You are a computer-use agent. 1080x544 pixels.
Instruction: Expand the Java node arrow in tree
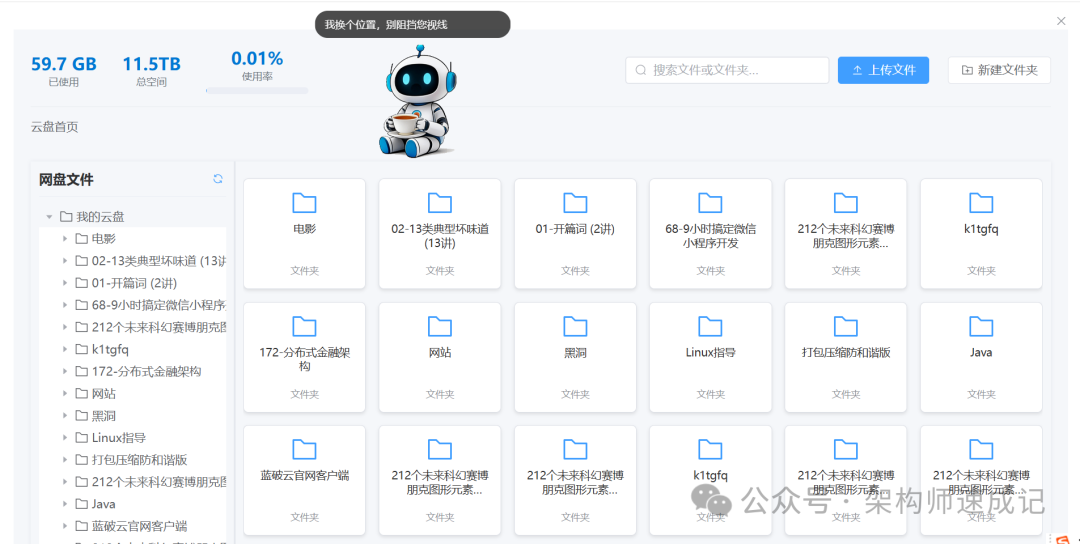65,503
